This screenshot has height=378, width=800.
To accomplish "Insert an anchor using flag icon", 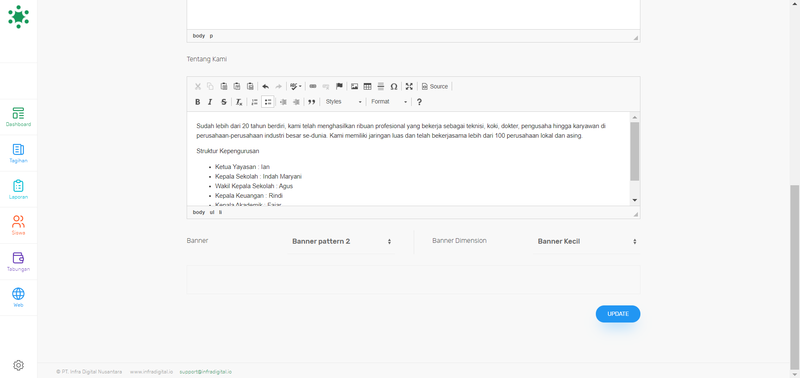I will tap(339, 87).
